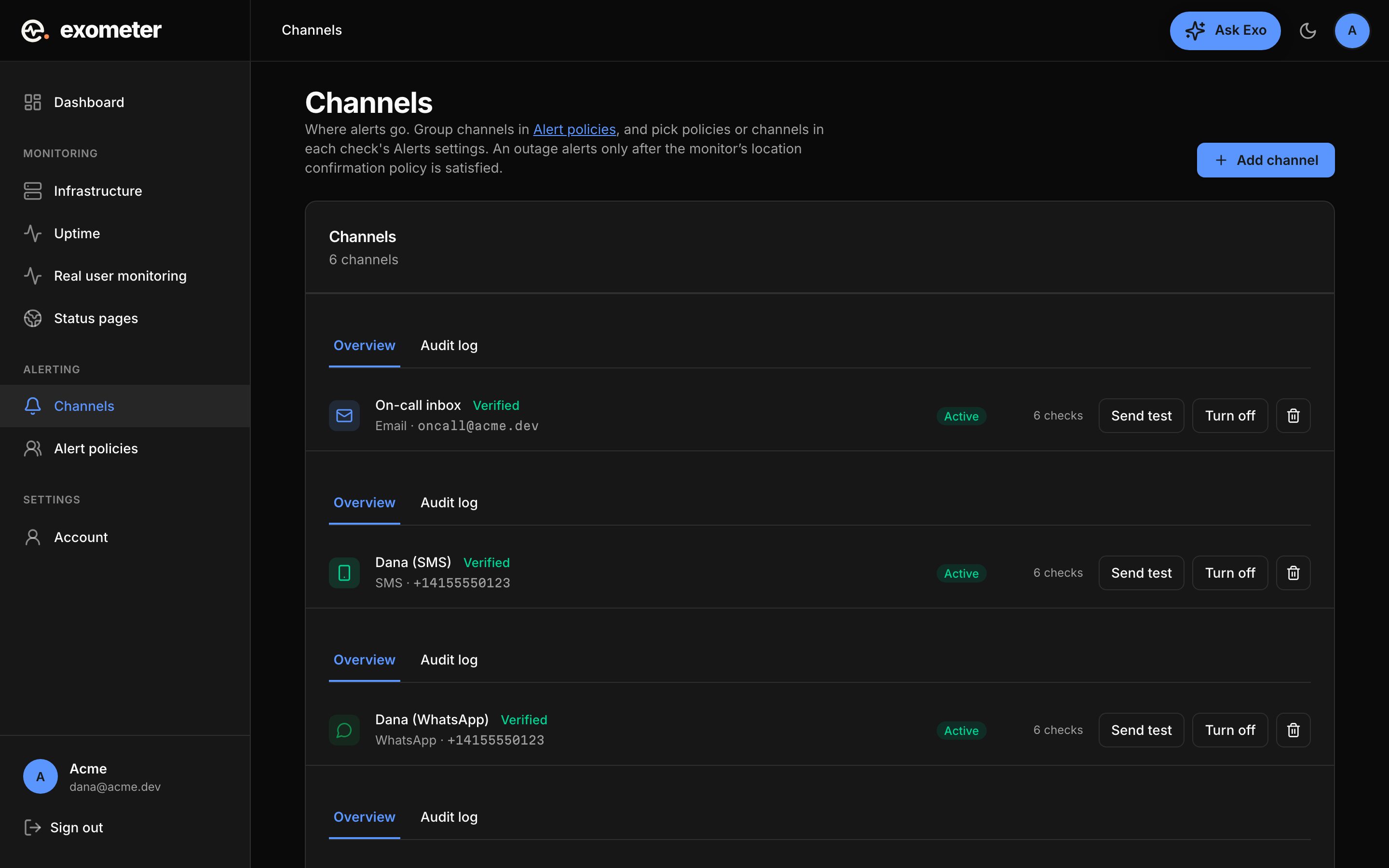Select Overview tab above On-call inbox

point(365,346)
